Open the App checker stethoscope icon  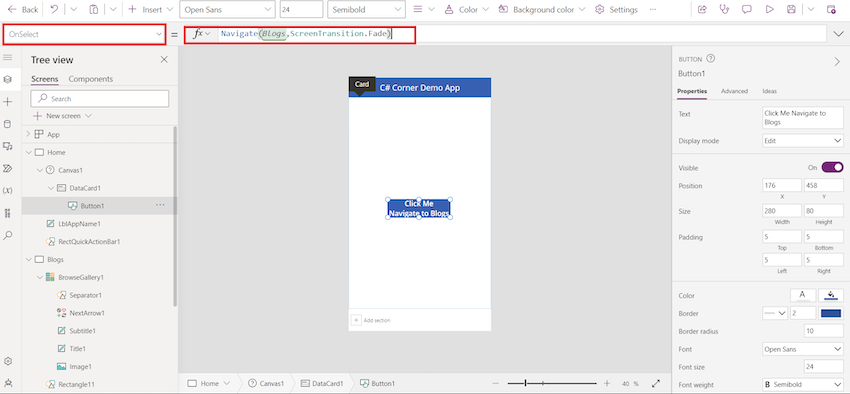(x=724, y=10)
